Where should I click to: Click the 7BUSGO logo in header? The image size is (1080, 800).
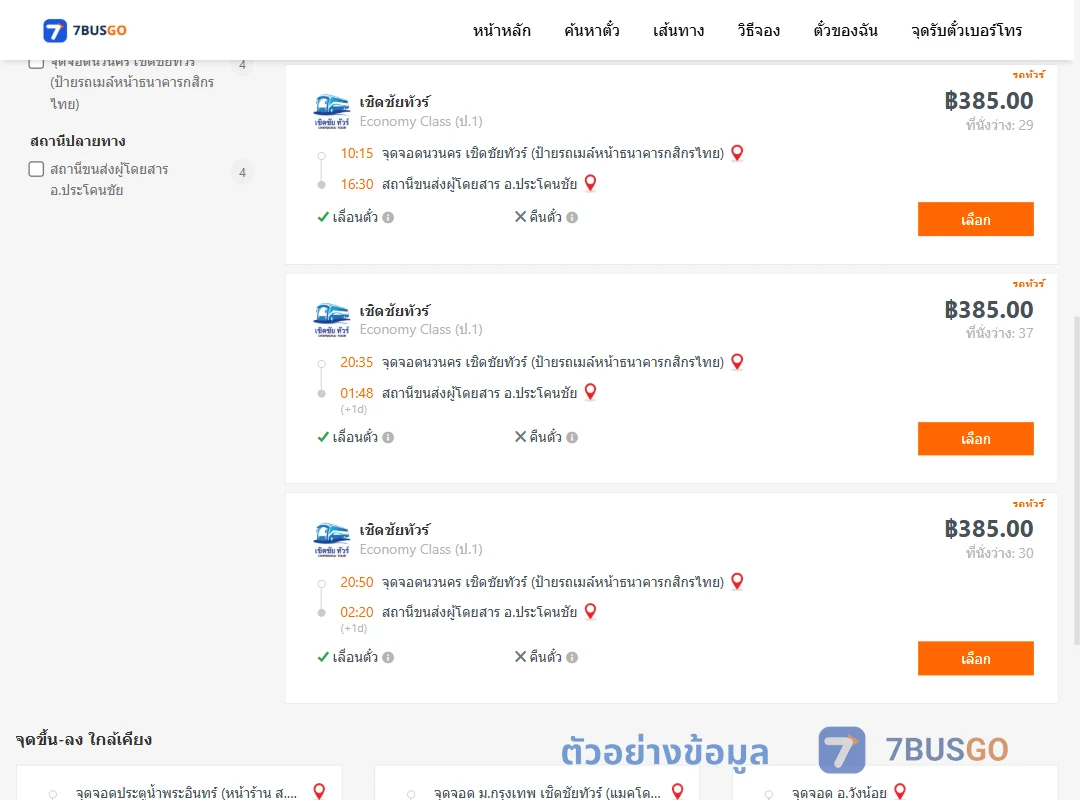[85, 30]
